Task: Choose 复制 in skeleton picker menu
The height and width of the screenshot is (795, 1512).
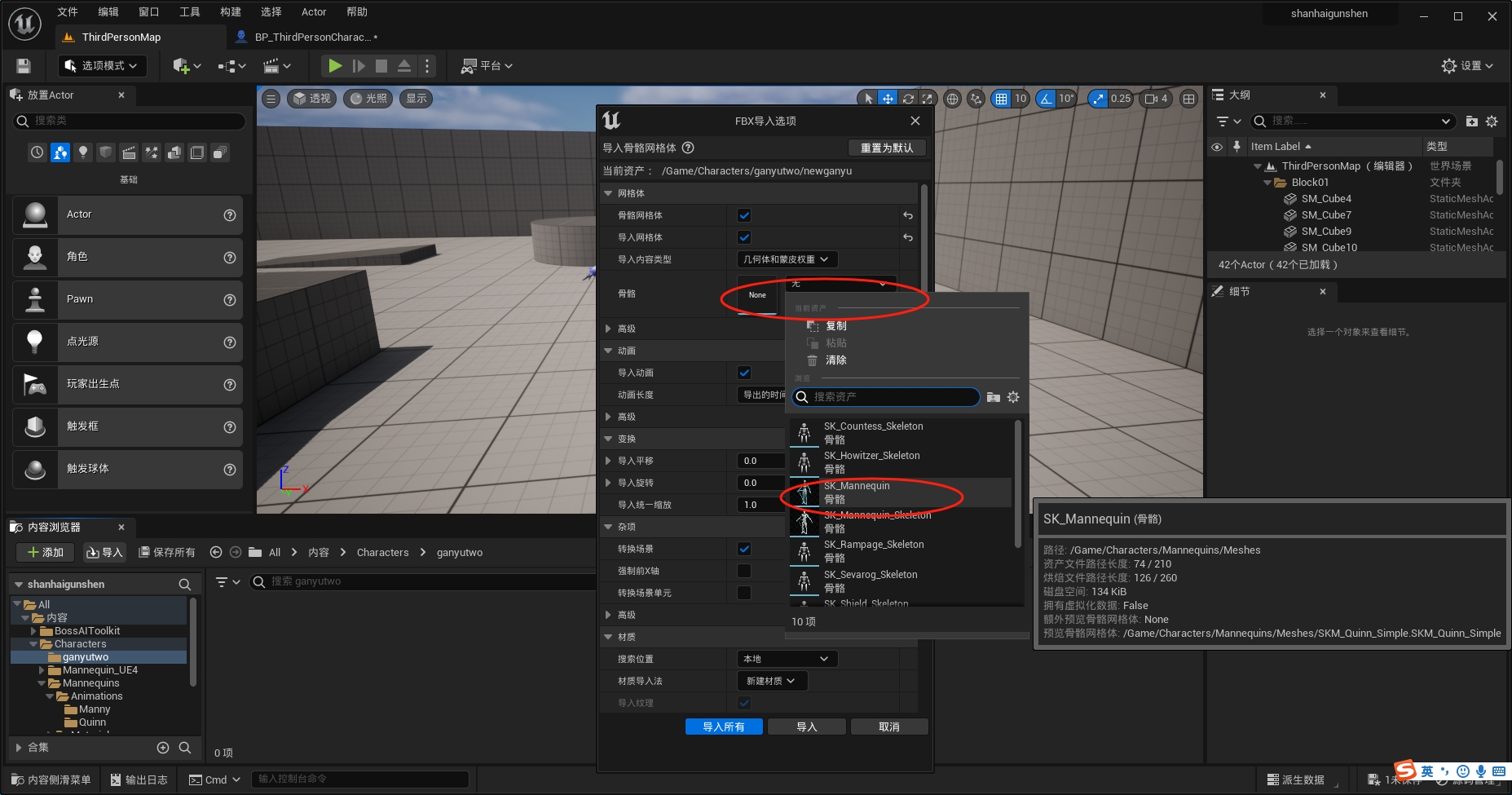Action: (835, 325)
